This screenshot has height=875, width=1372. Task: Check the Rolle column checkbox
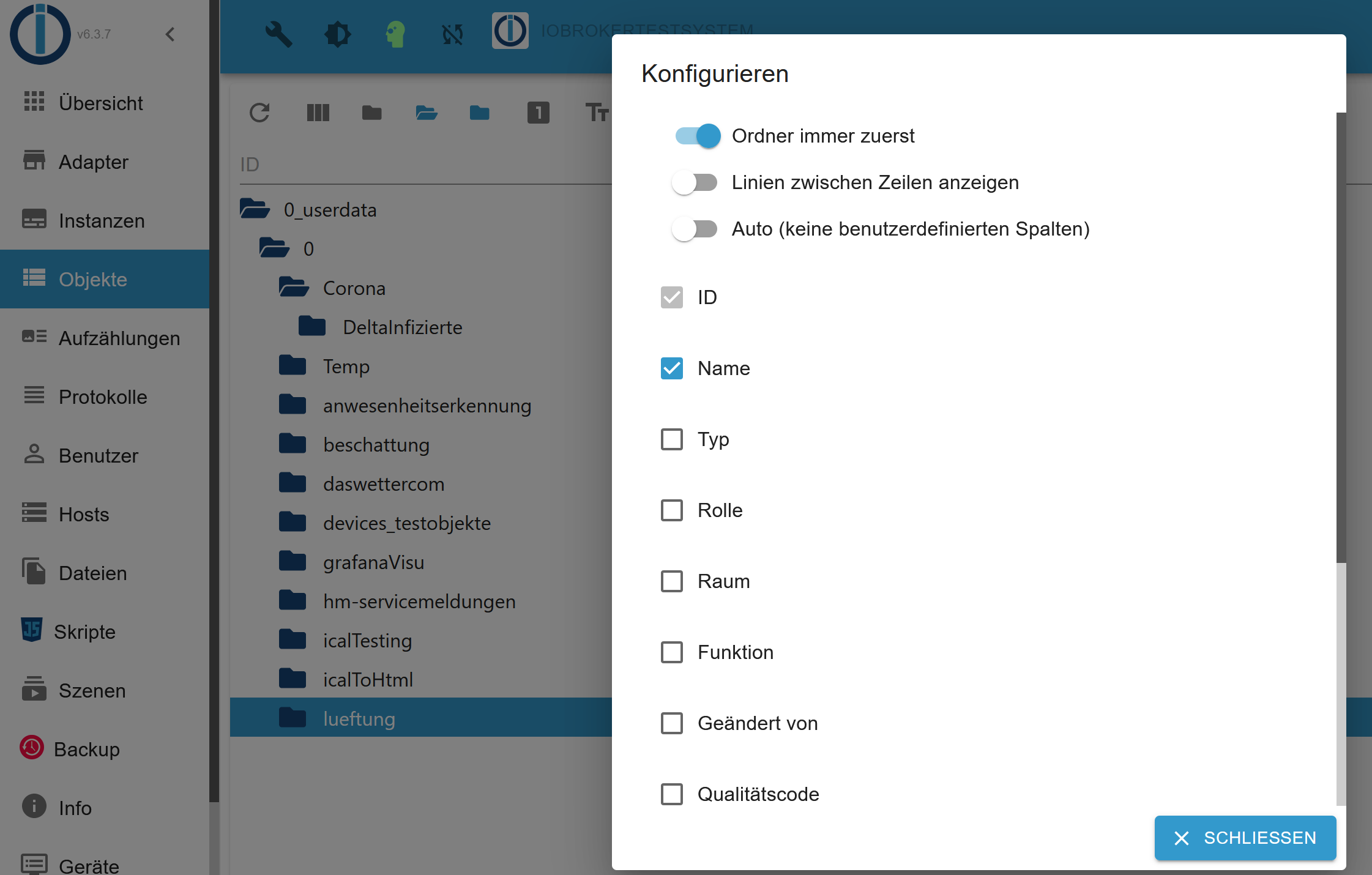pos(672,510)
